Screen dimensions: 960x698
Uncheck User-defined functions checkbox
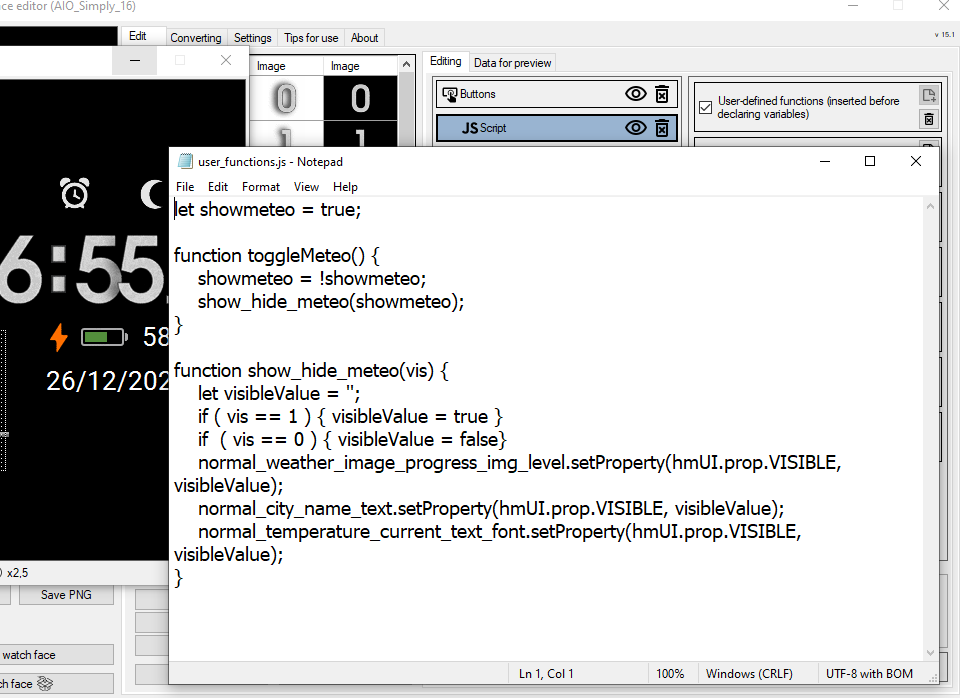(x=705, y=107)
